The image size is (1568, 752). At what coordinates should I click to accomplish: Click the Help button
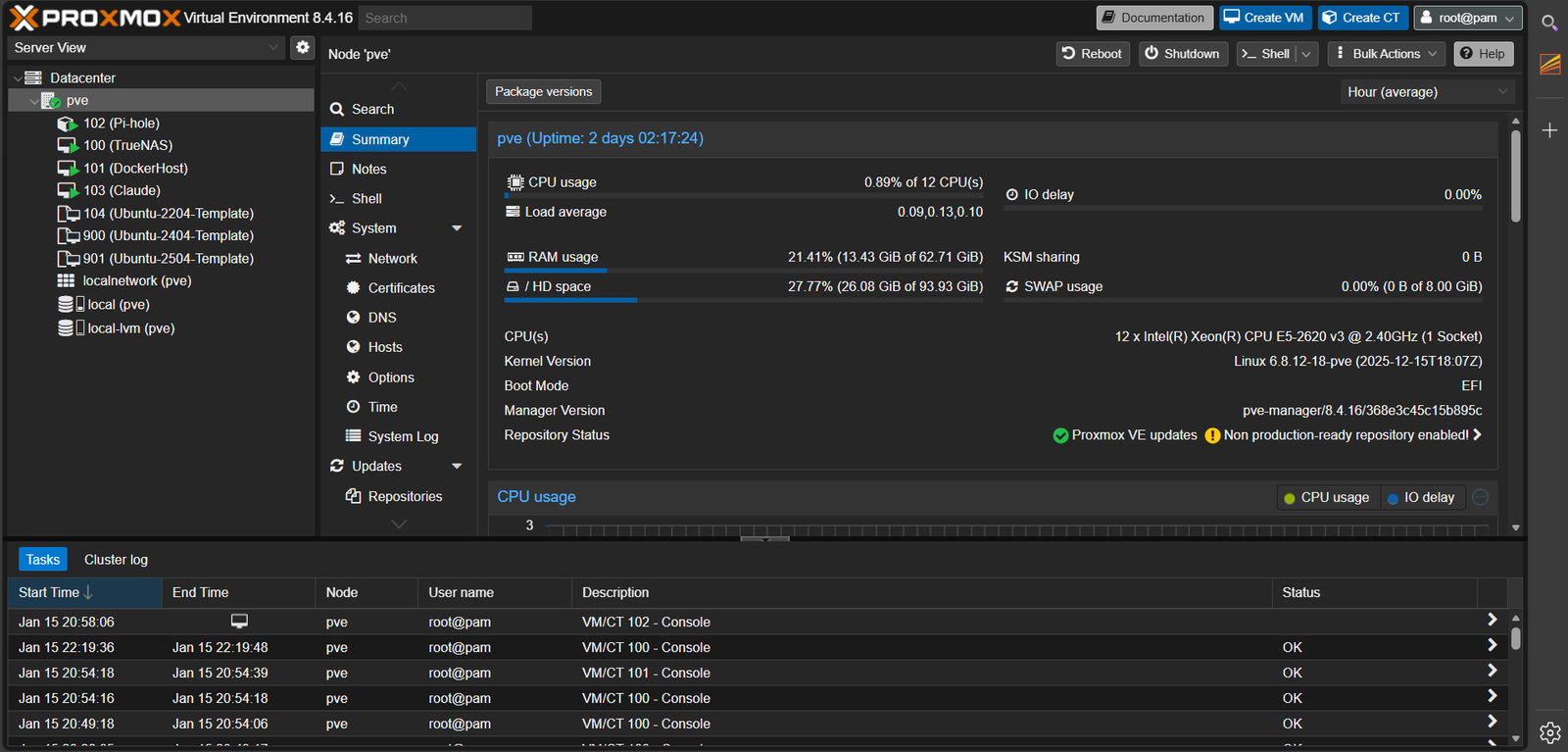pyautogui.click(x=1484, y=54)
